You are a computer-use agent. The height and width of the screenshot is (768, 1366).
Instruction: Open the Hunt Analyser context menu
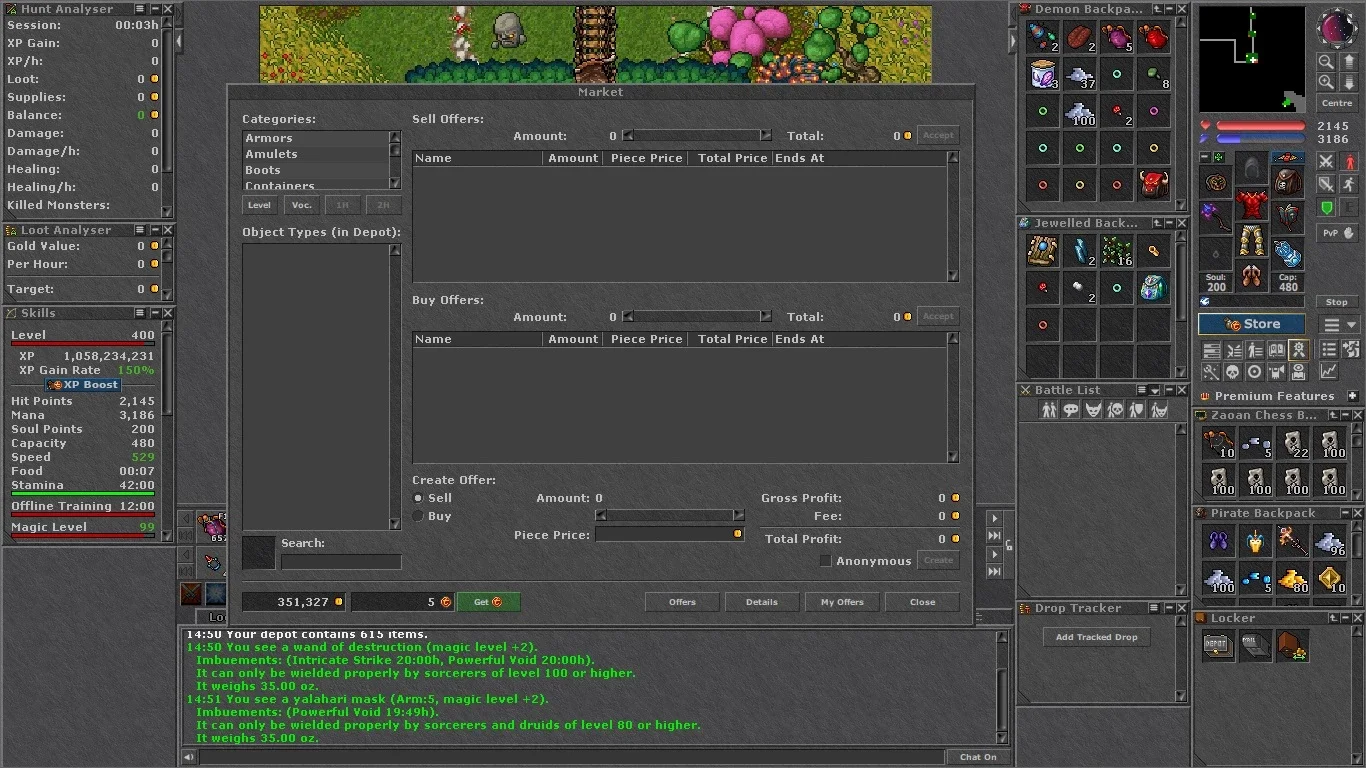pyautogui.click(x=140, y=9)
